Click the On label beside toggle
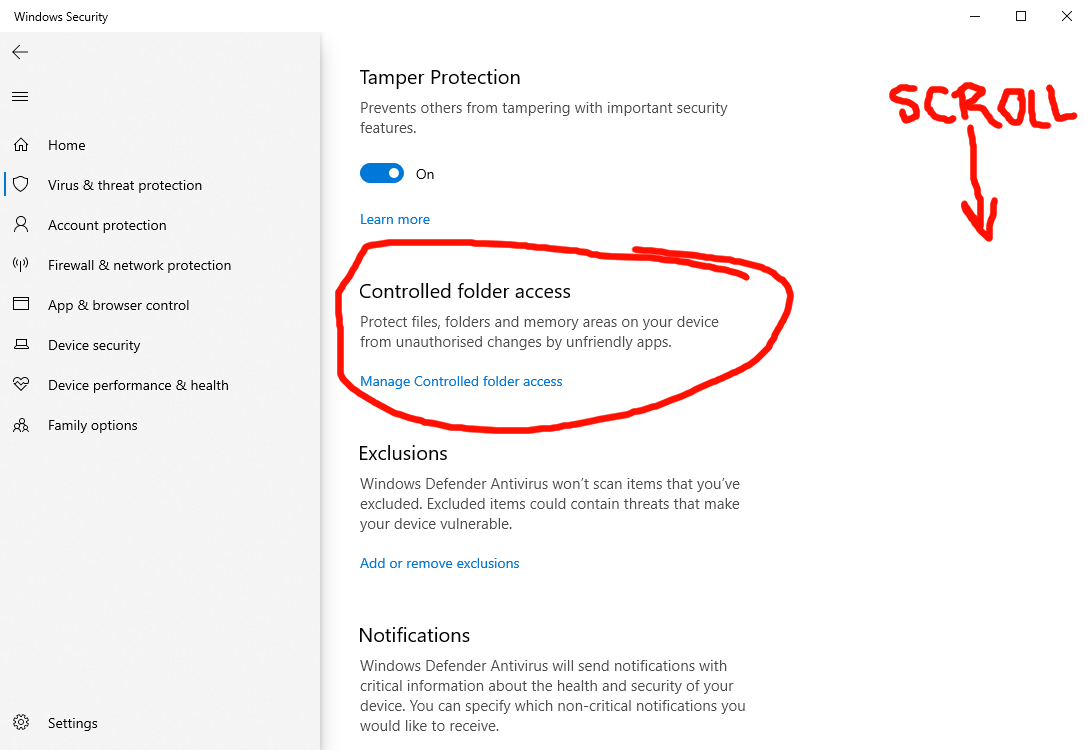1090x750 pixels. click(425, 174)
